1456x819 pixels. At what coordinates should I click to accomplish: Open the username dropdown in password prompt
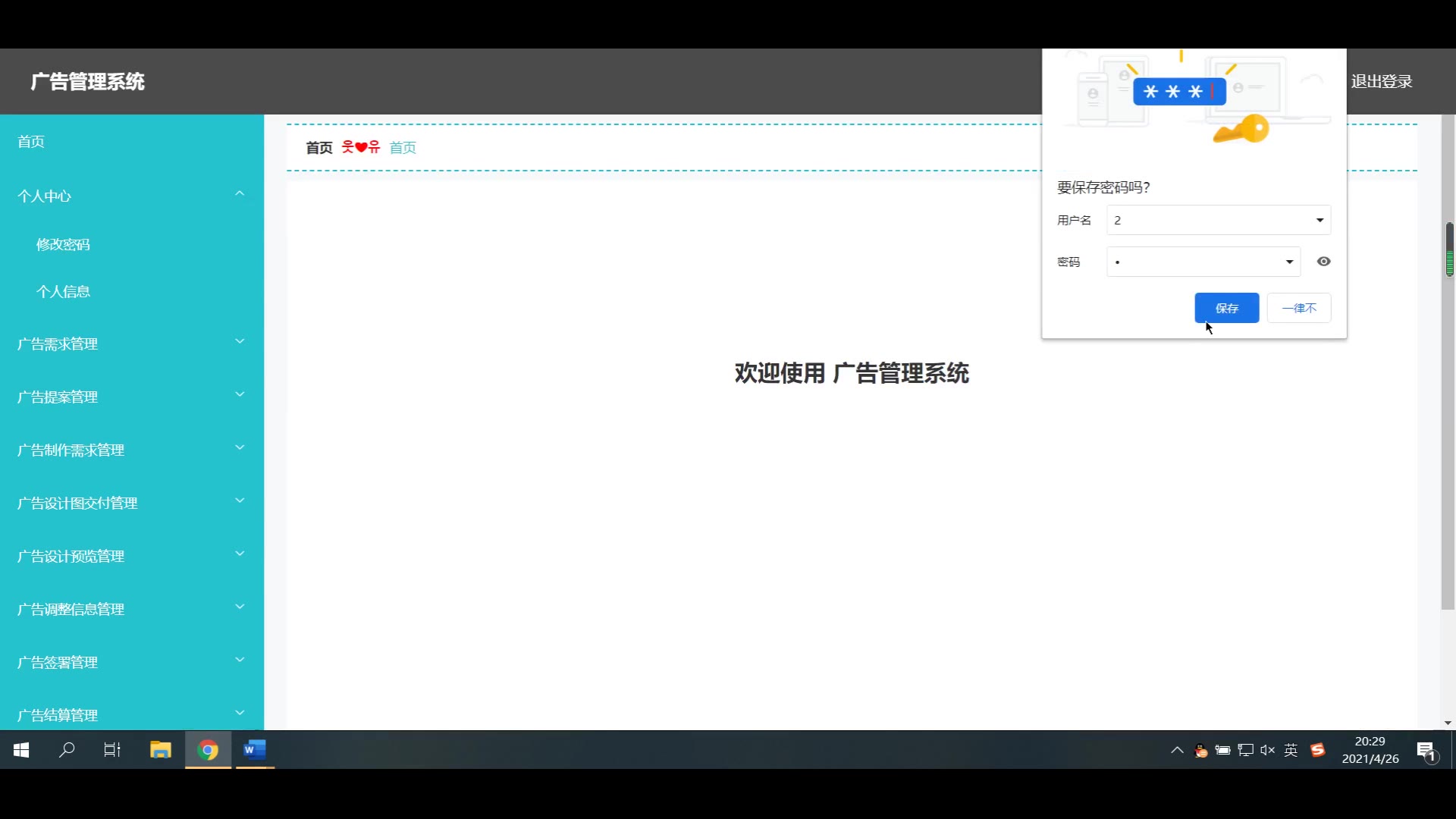1319,221
